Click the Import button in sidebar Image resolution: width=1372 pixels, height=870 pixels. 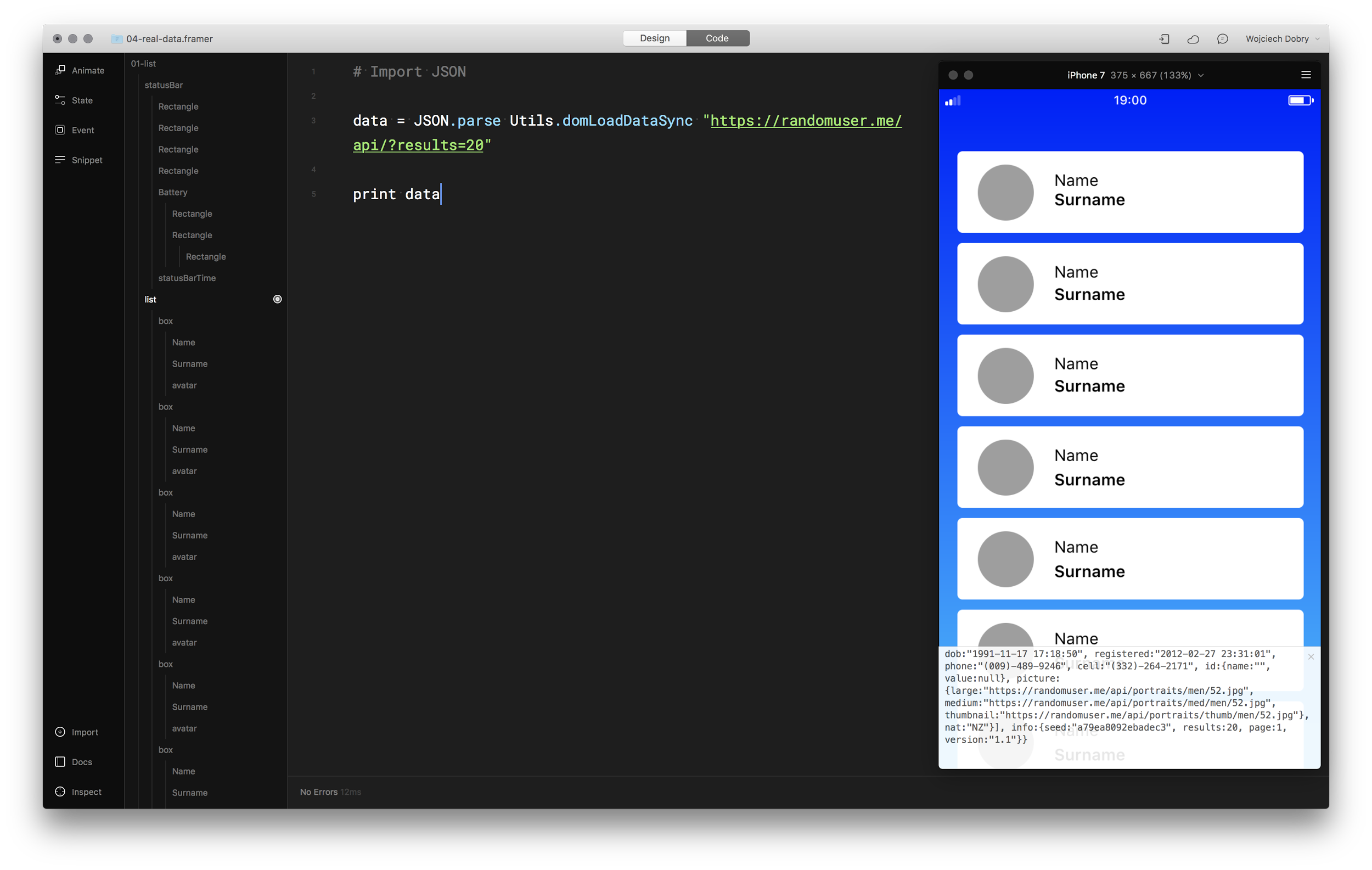[x=76, y=732]
